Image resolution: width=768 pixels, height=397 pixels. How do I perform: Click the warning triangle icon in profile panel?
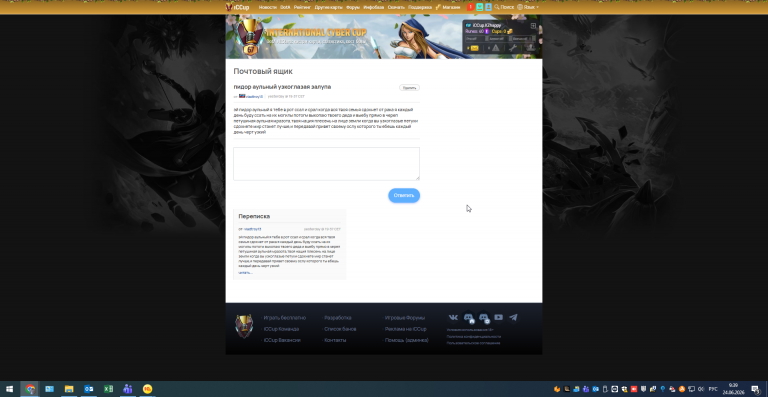click(496, 48)
